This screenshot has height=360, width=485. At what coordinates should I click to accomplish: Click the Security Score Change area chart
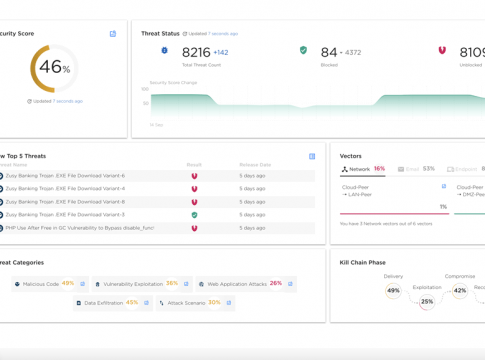(x=318, y=106)
